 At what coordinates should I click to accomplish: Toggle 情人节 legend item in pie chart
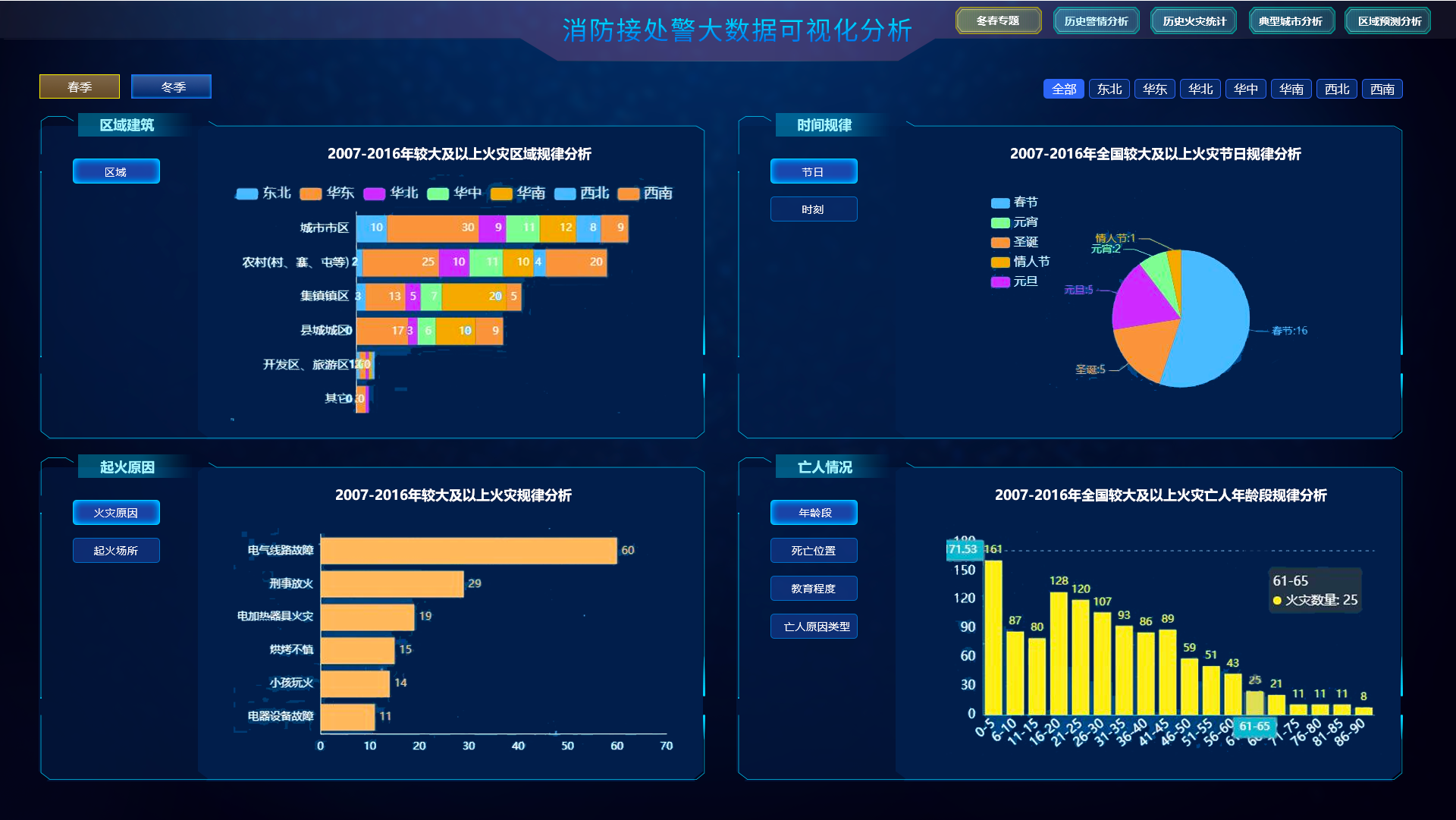(x=1021, y=262)
